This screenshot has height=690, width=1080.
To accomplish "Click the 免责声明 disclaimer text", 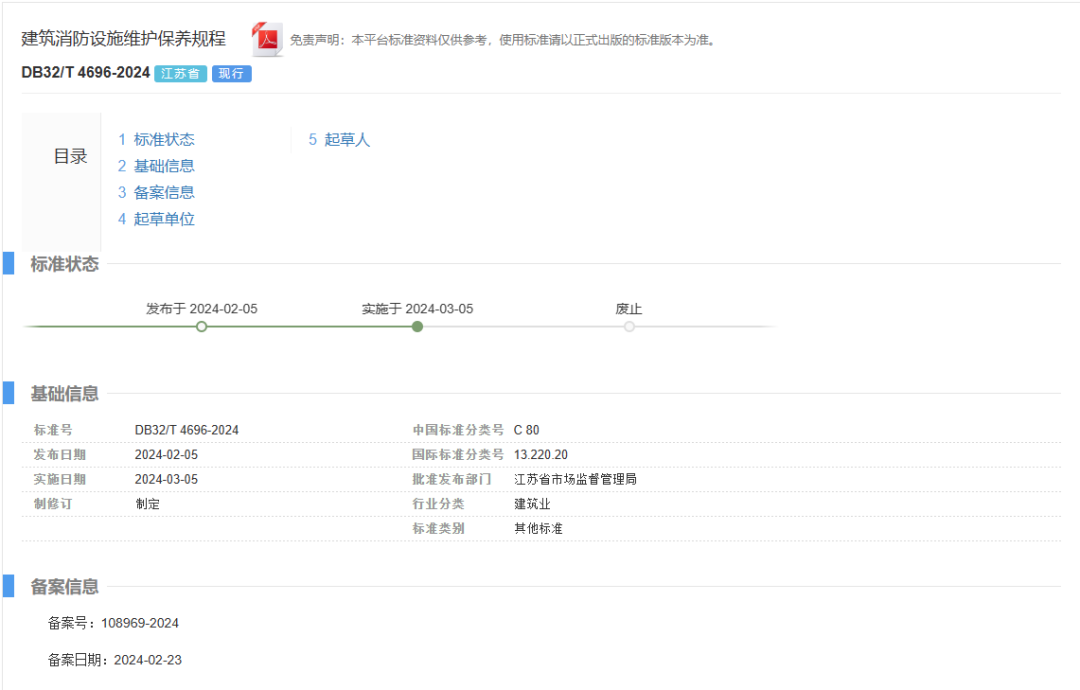I will pyautogui.click(x=502, y=40).
